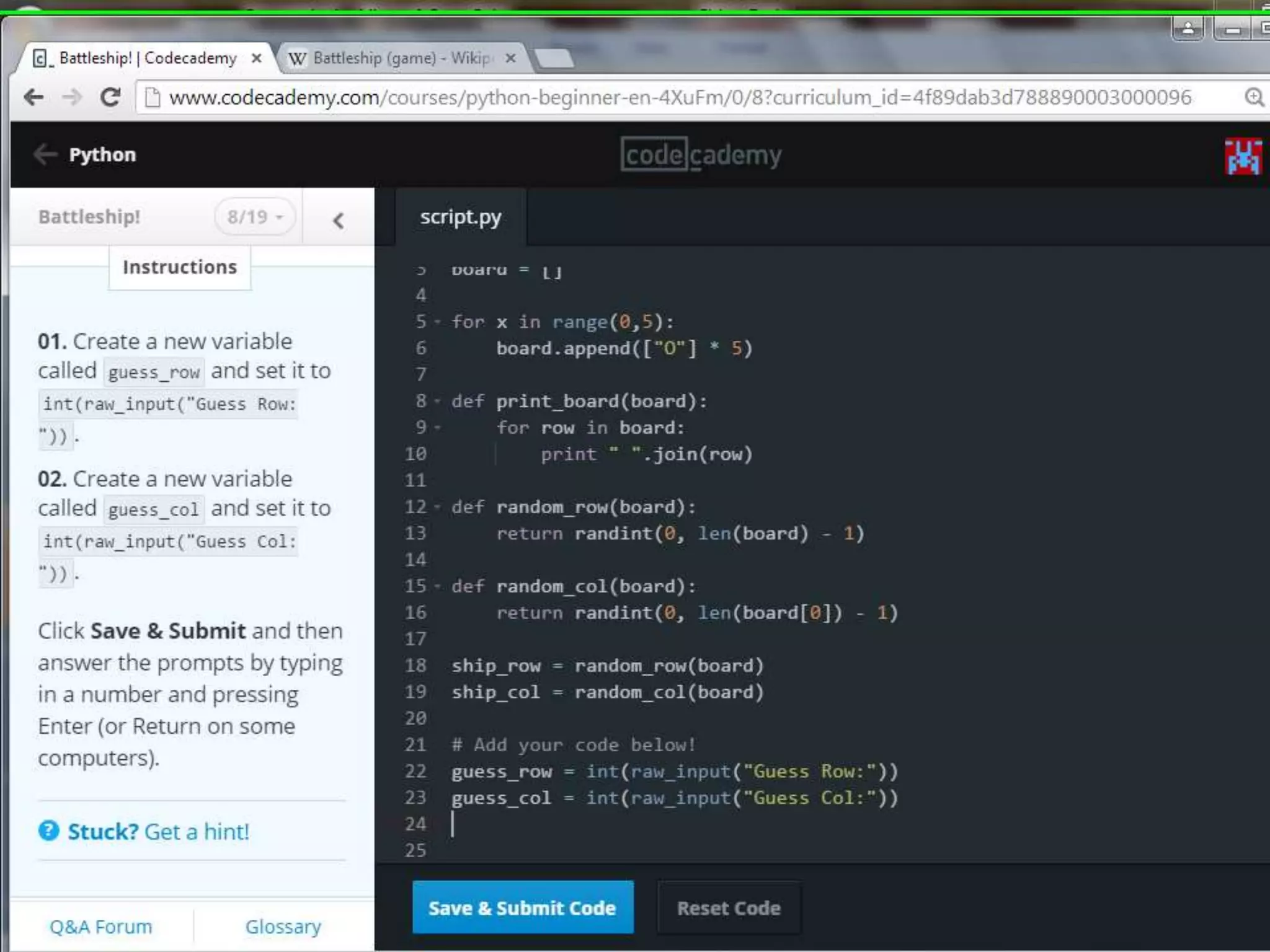Screen dimensions: 1270x952
Task: Click the question mark hint icon
Action: point(49,831)
